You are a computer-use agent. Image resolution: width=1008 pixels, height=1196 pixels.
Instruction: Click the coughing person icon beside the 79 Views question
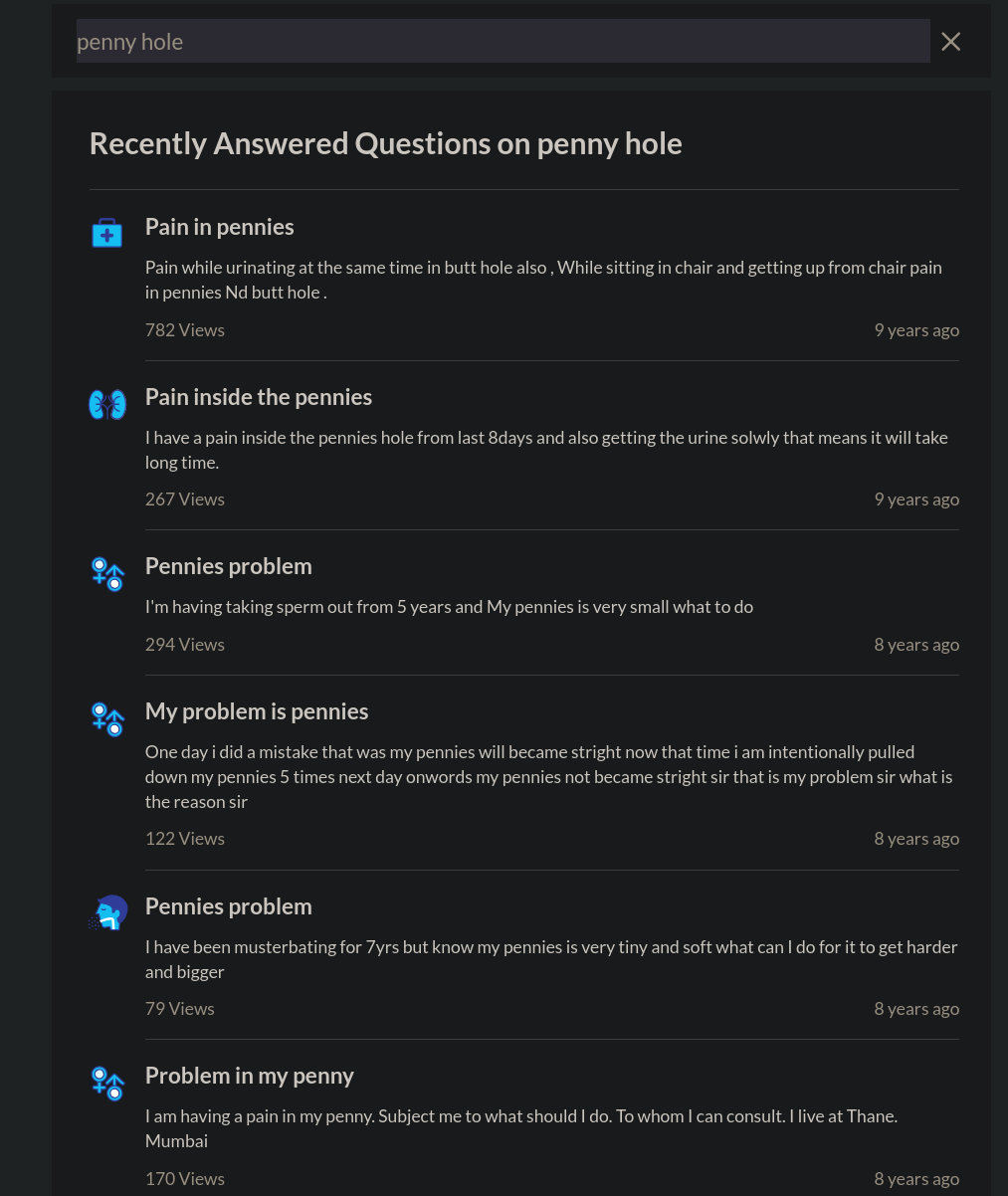(108, 912)
